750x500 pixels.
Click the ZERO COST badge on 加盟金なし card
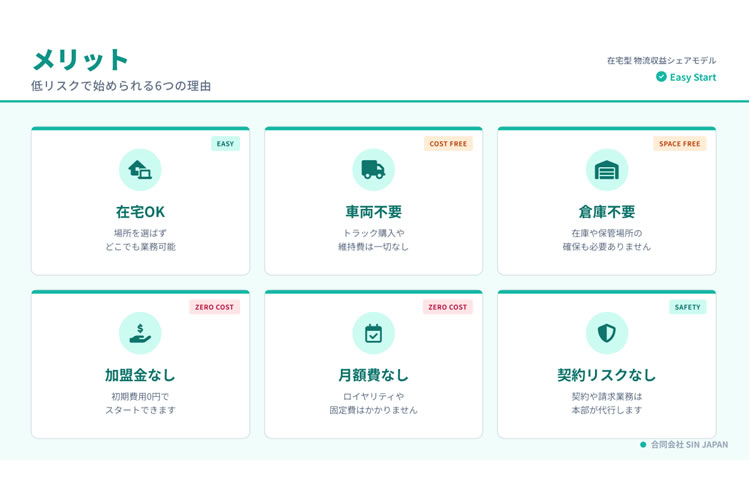tap(214, 307)
